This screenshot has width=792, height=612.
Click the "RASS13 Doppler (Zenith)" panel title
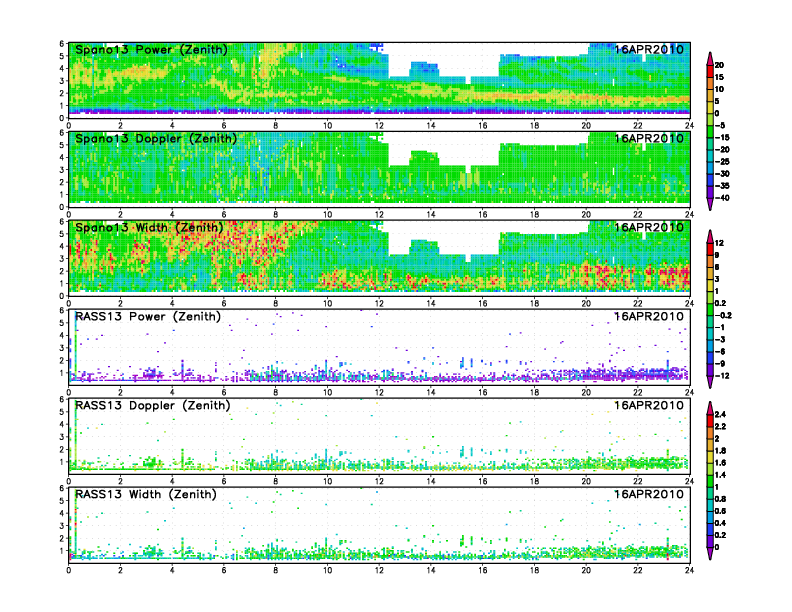click(x=153, y=405)
